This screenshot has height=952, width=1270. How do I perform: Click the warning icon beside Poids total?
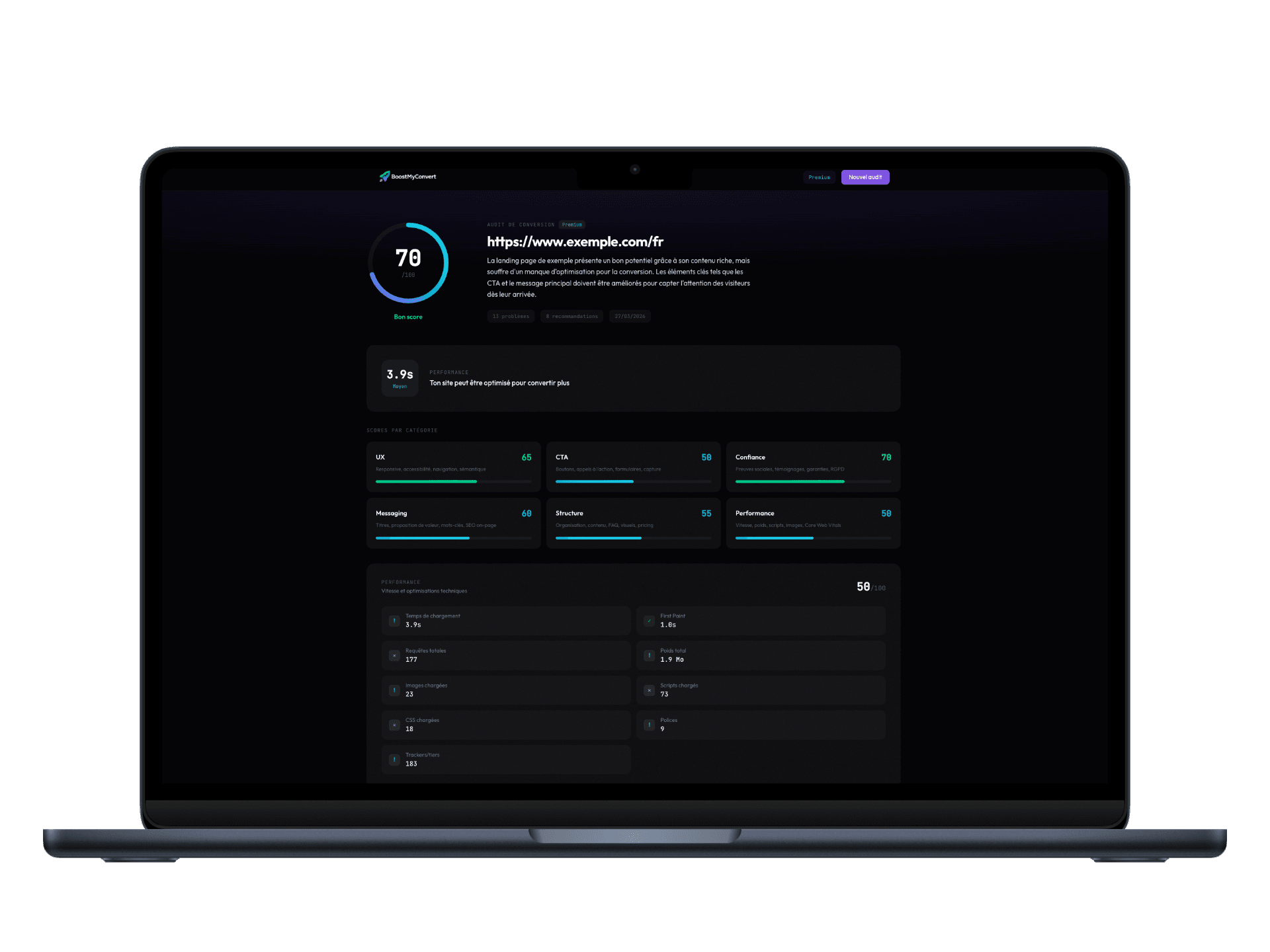(x=649, y=655)
